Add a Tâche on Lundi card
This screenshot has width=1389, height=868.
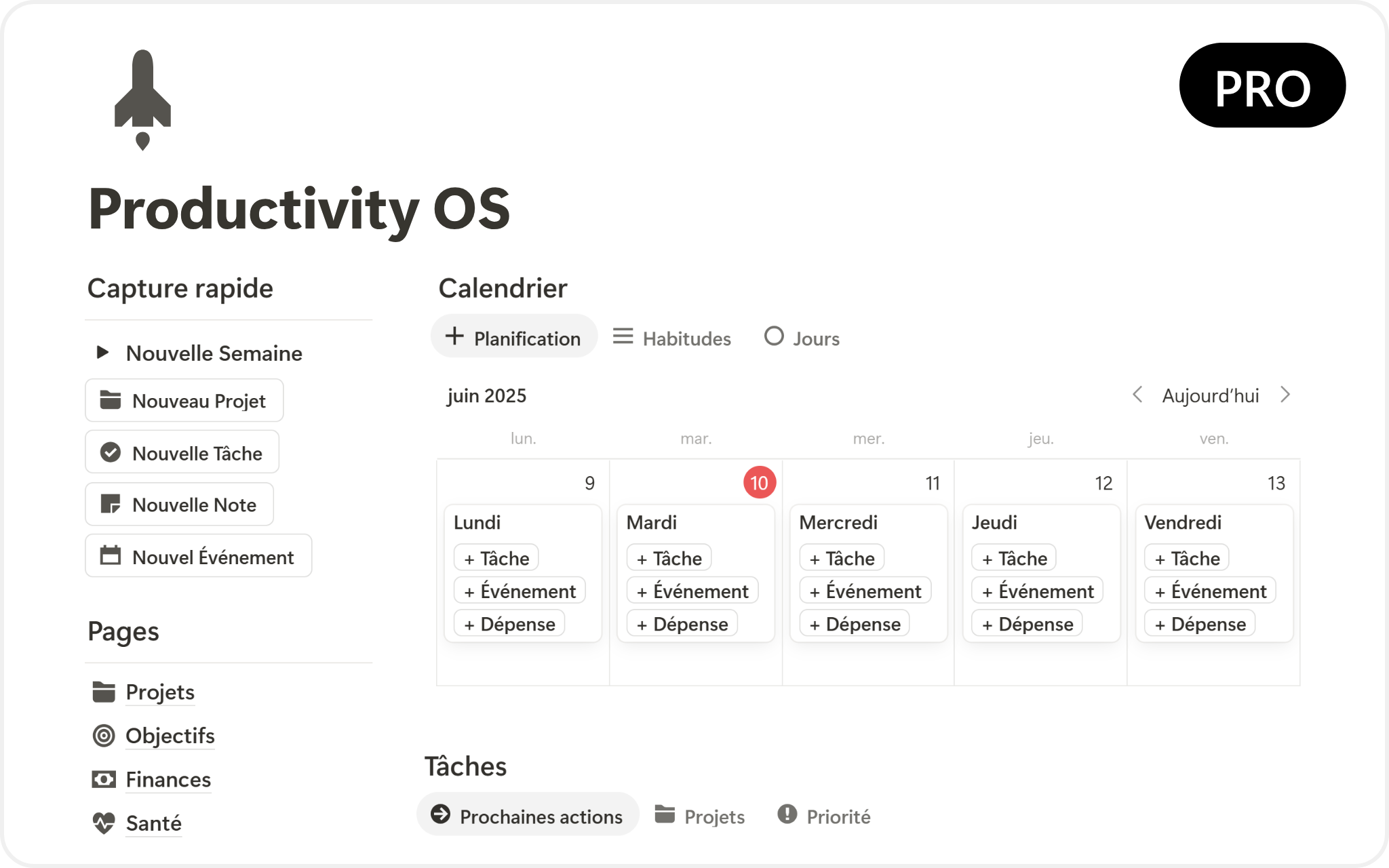coord(496,558)
